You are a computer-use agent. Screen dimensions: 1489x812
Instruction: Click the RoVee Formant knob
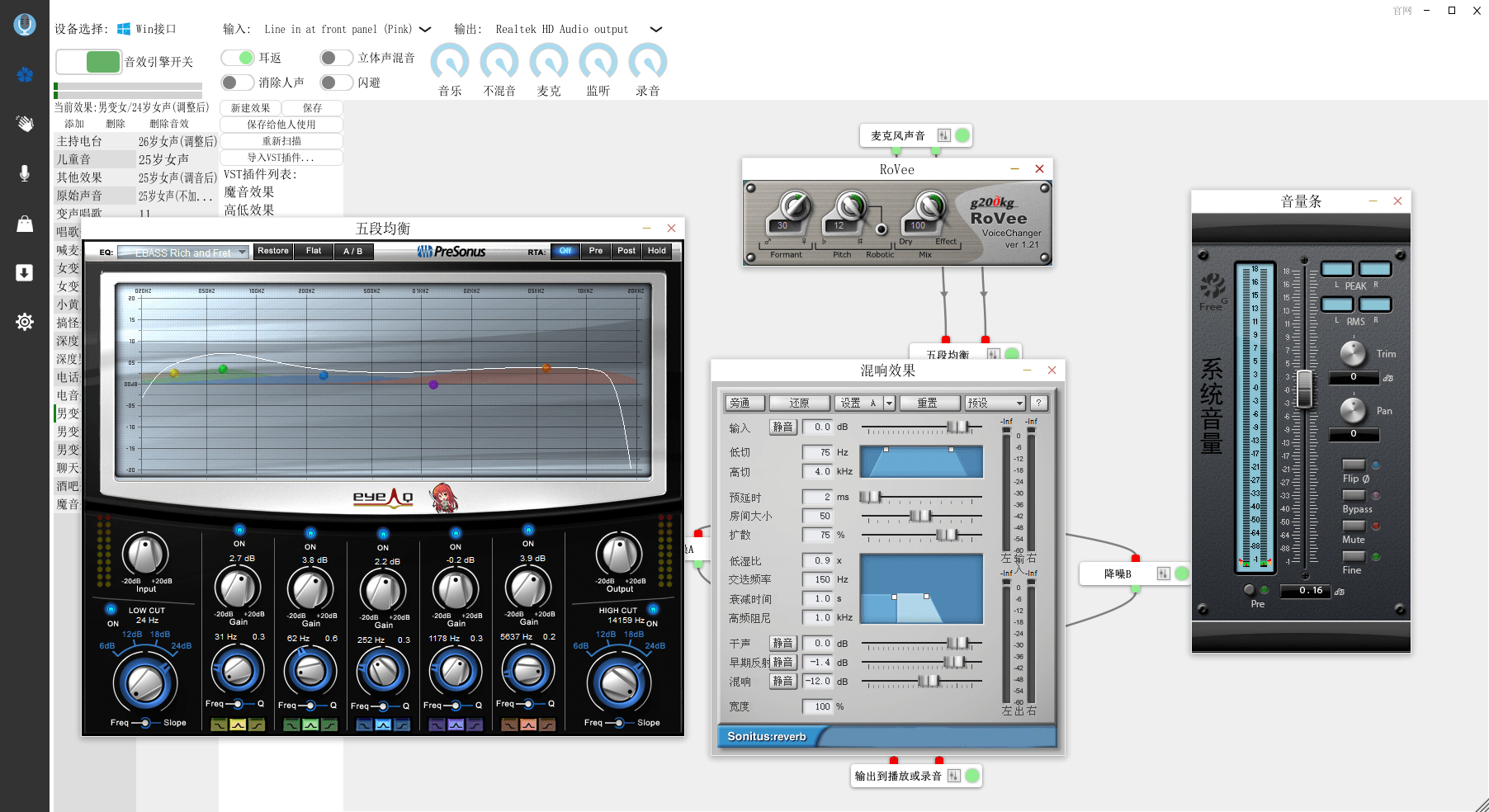click(795, 206)
